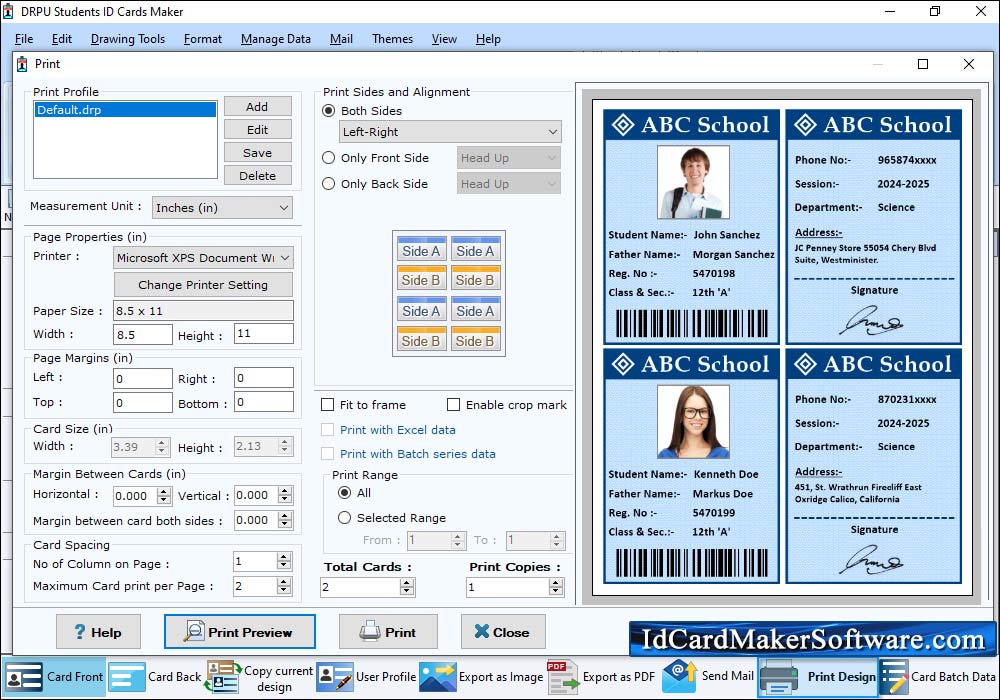Choose Selected Range radio button
1000x700 pixels.
344,518
